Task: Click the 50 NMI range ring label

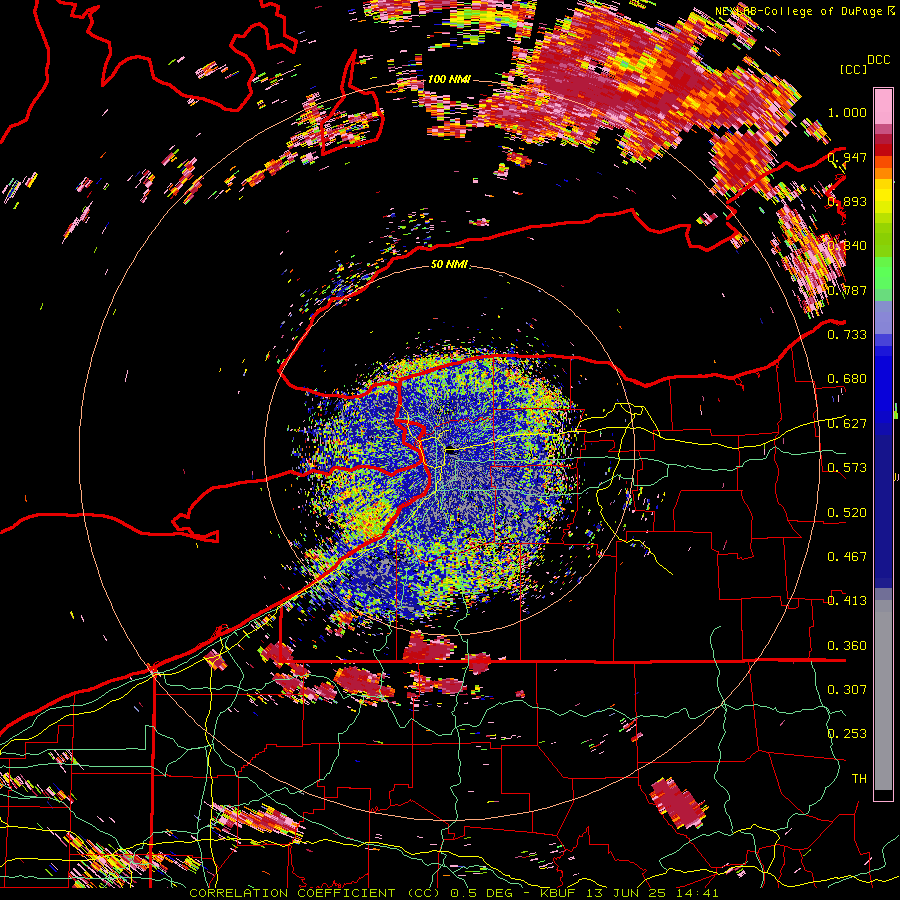Action: [449, 264]
